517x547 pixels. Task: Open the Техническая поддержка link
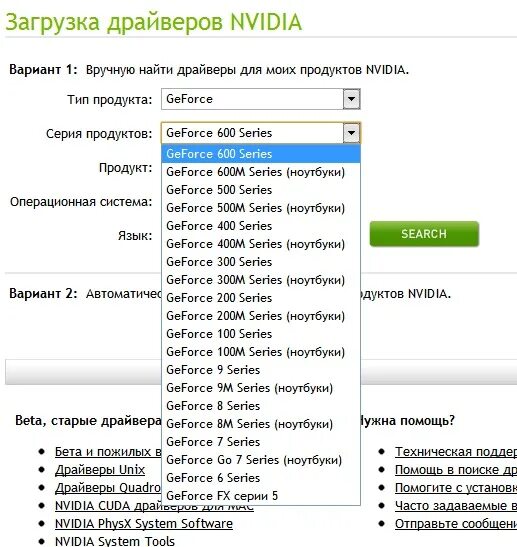click(456, 452)
